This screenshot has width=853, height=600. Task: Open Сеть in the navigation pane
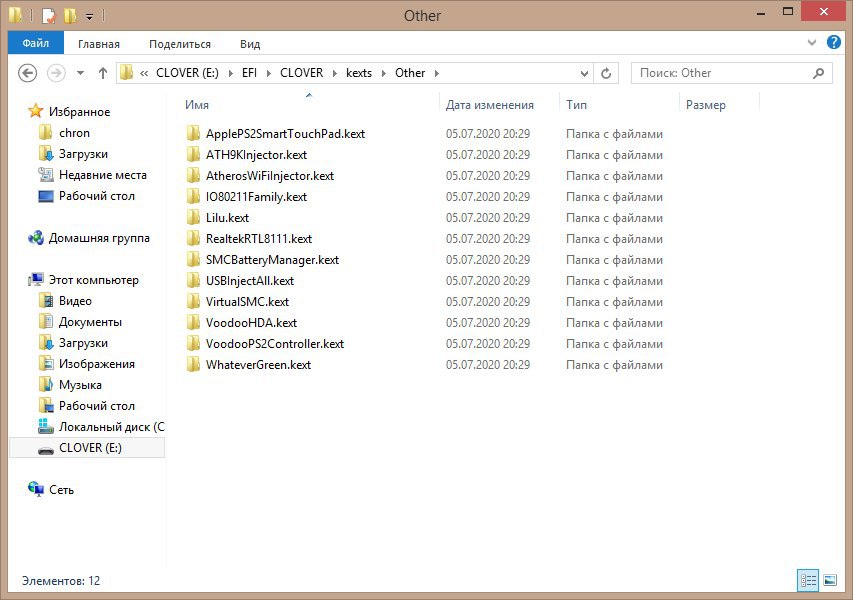pyautogui.click(x=61, y=490)
